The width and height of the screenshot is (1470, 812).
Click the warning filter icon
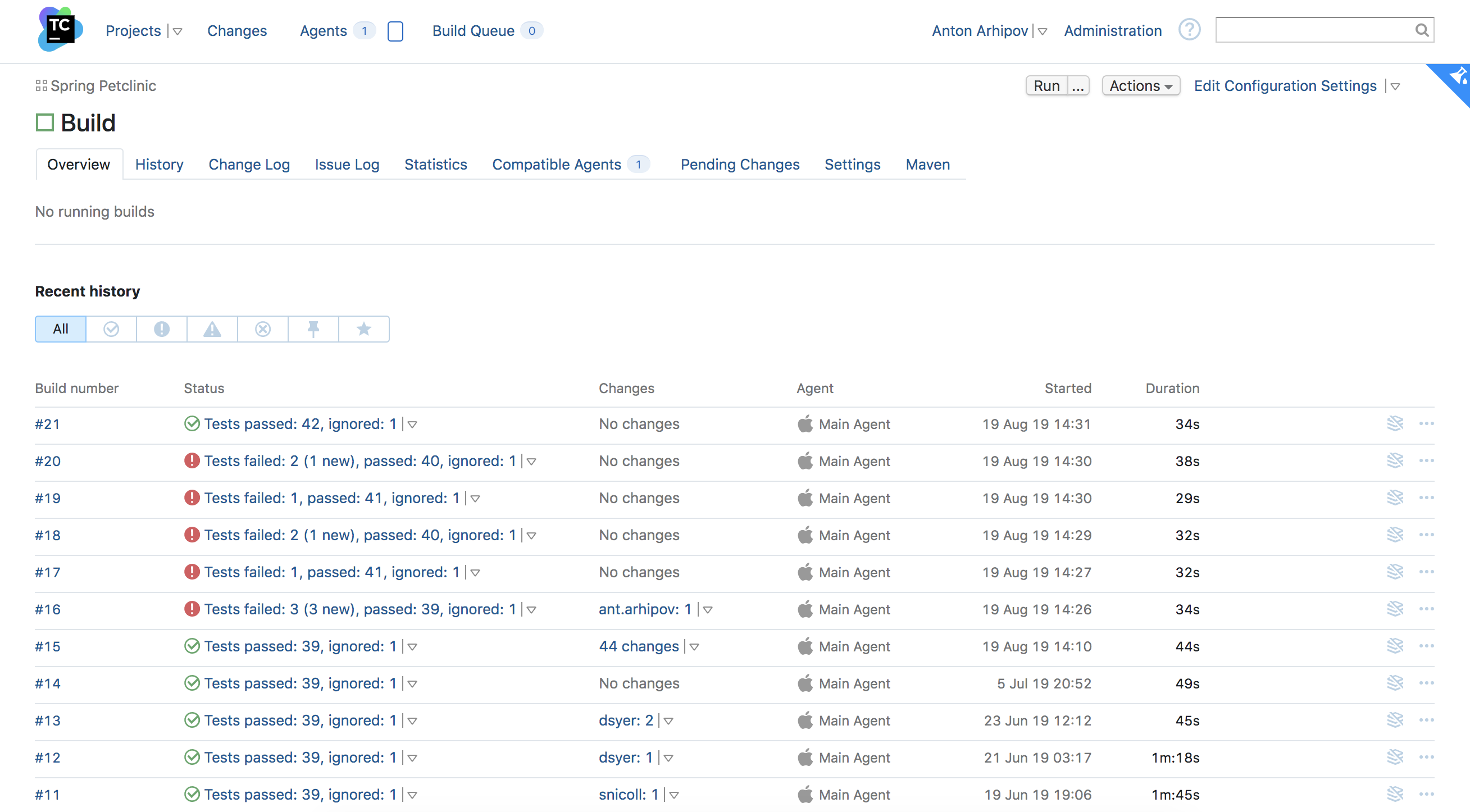point(212,328)
